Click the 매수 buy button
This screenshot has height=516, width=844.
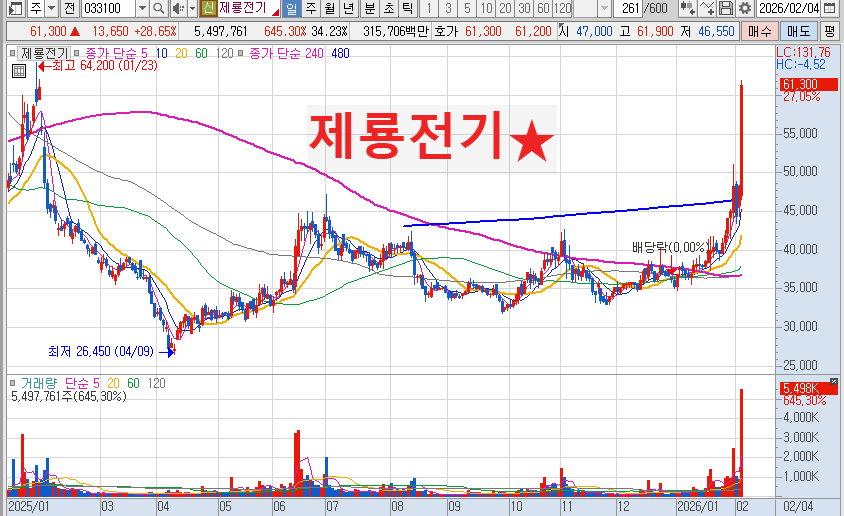759,31
